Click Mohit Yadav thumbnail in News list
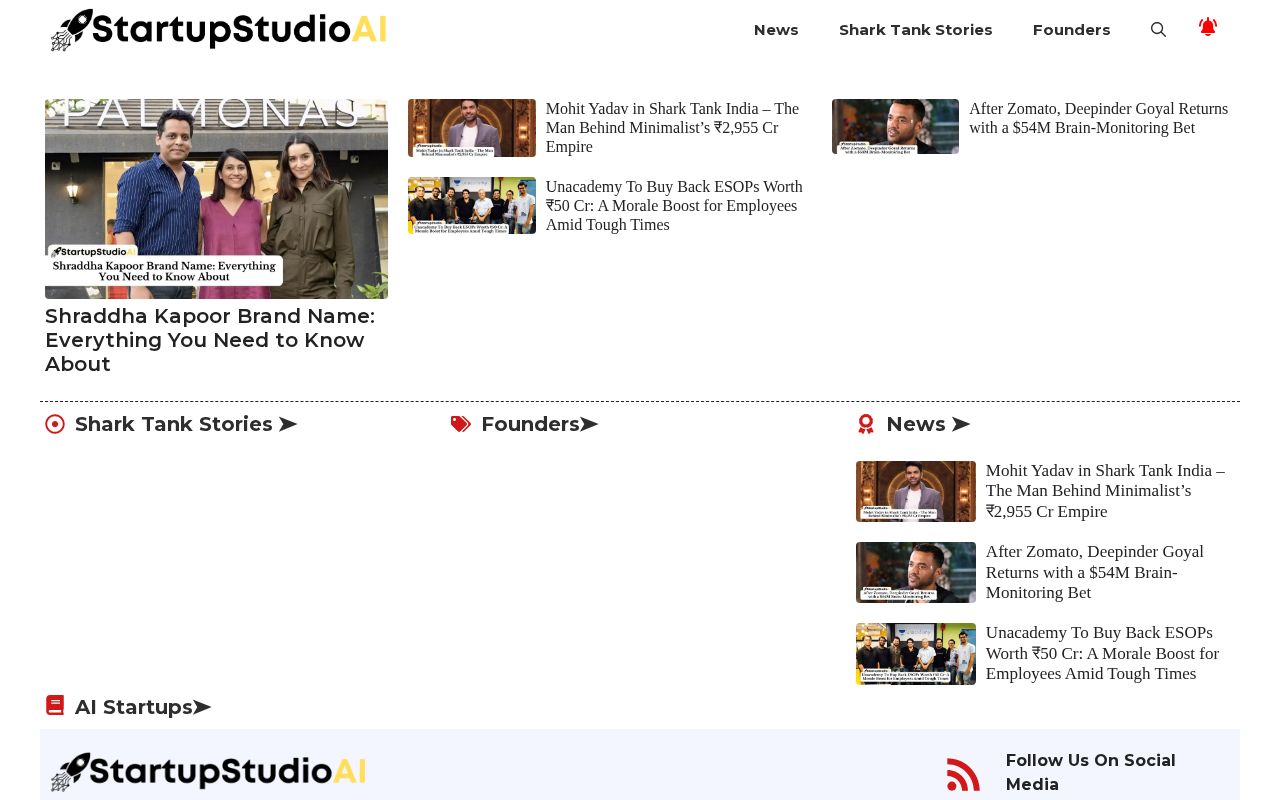 click(x=916, y=491)
